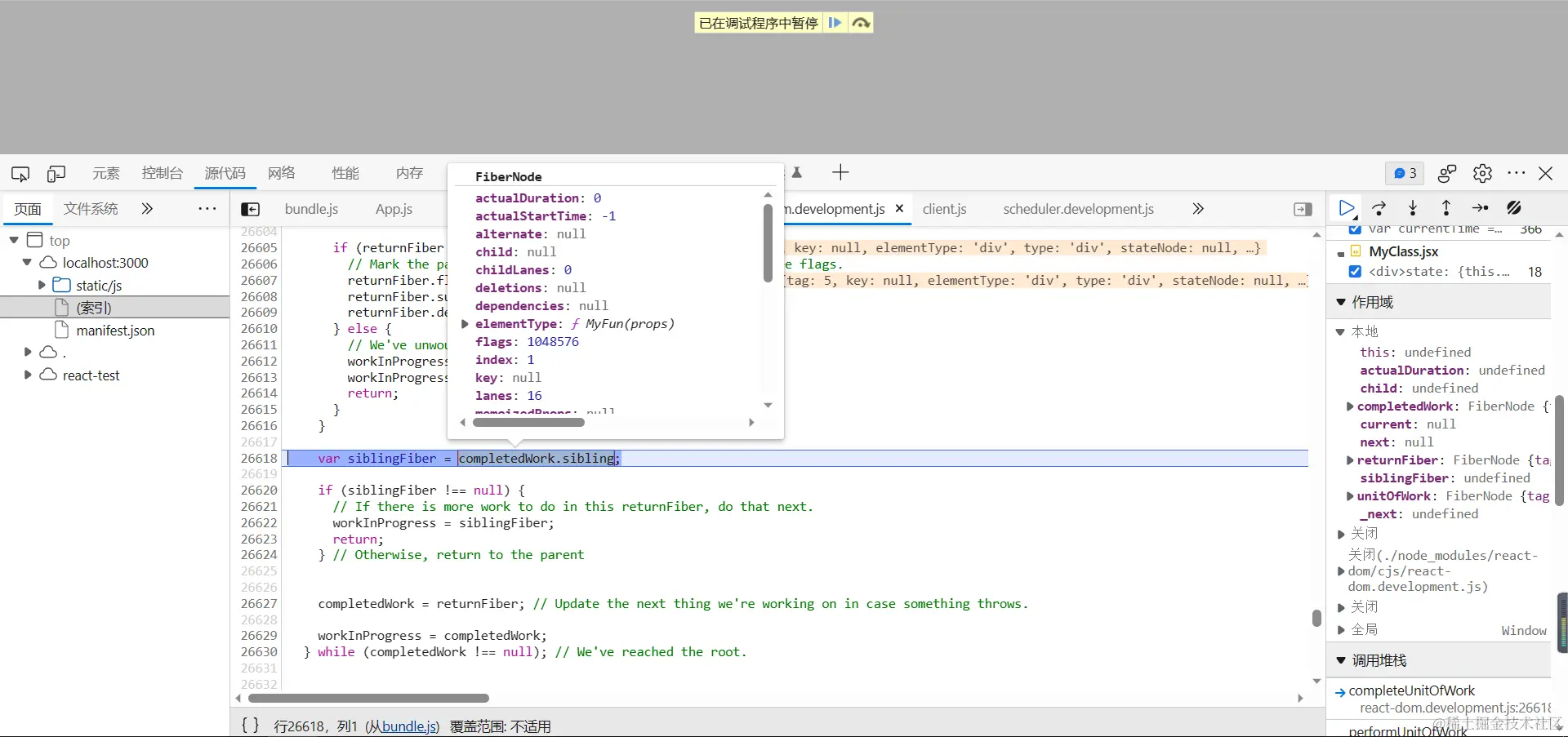The height and width of the screenshot is (737, 1568).
Task: Select the 页面 navigator tab
Action: tap(28, 209)
